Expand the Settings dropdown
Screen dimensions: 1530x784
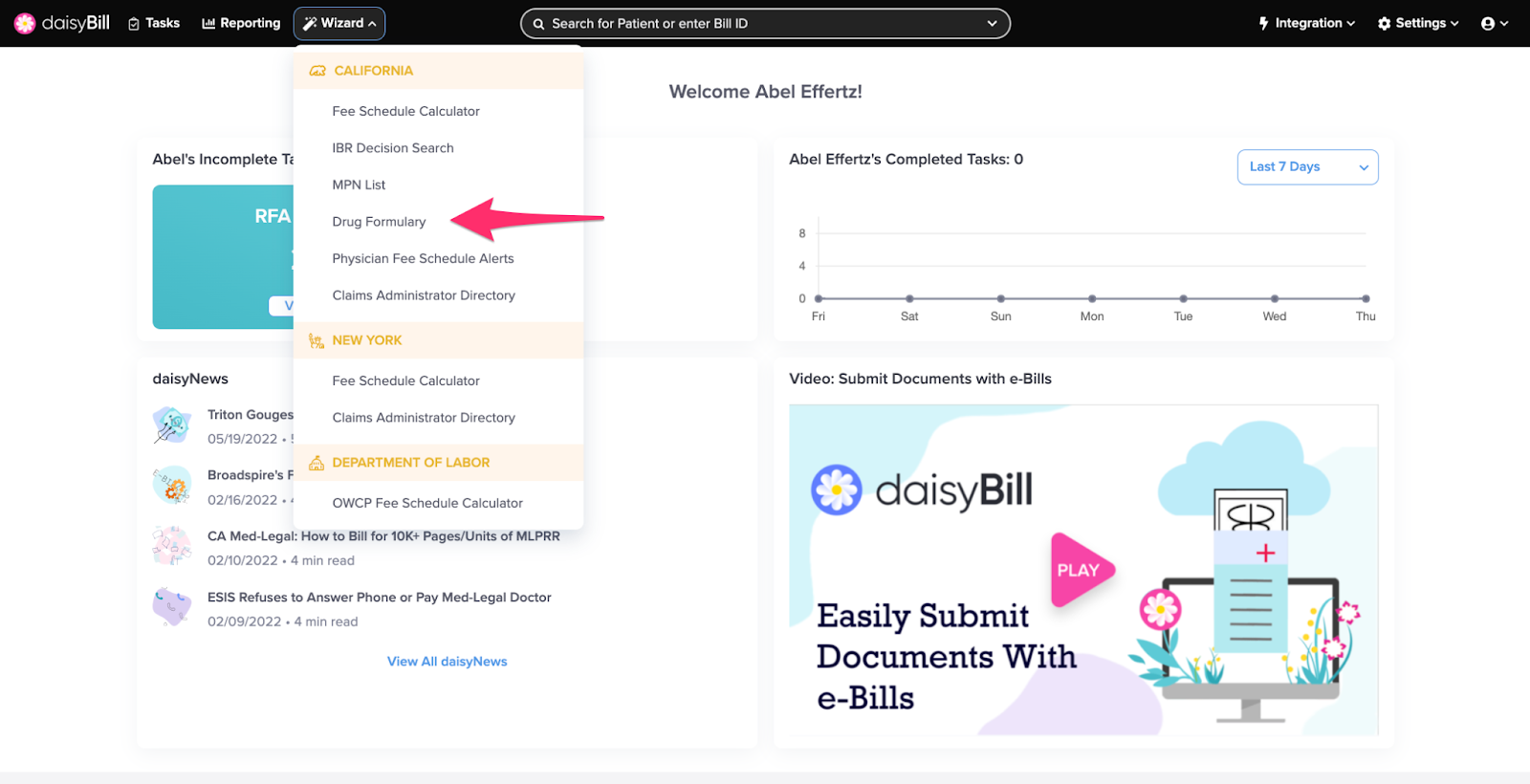pyautogui.click(x=1418, y=23)
